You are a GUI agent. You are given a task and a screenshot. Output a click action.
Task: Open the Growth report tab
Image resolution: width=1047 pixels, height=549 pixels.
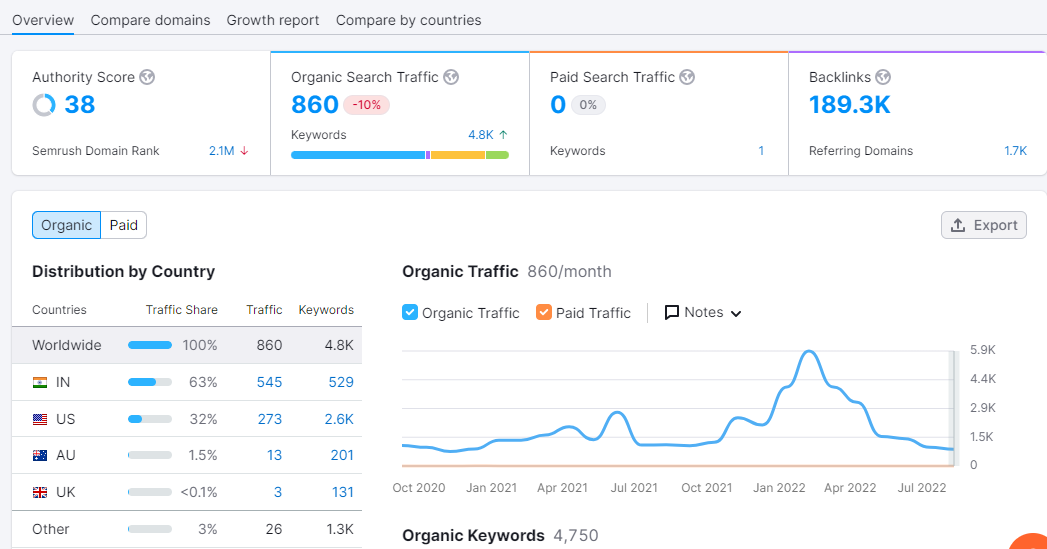pos(272,20)
